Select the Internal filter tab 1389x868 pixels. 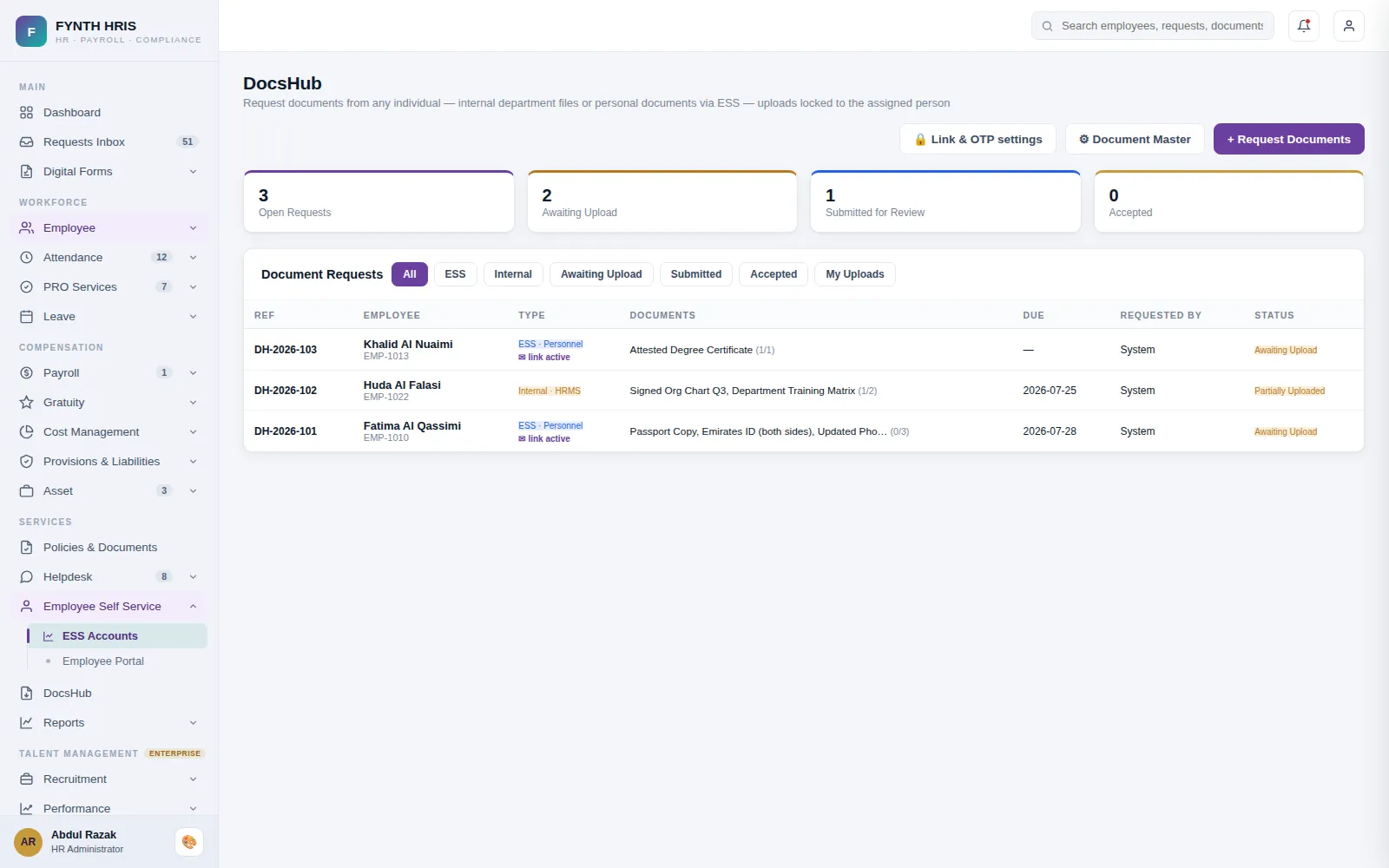click(513, 274)
